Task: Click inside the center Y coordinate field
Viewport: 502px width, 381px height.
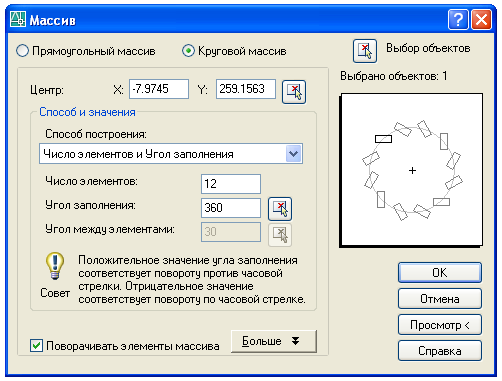Action: [x=246, y=89]
